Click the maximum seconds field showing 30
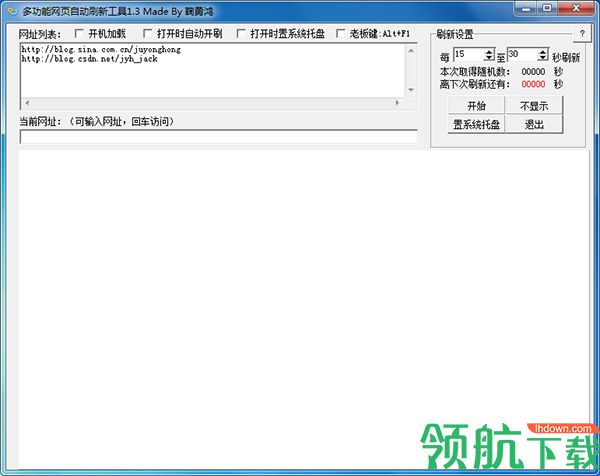600x476 pixels. pos(523,55)
